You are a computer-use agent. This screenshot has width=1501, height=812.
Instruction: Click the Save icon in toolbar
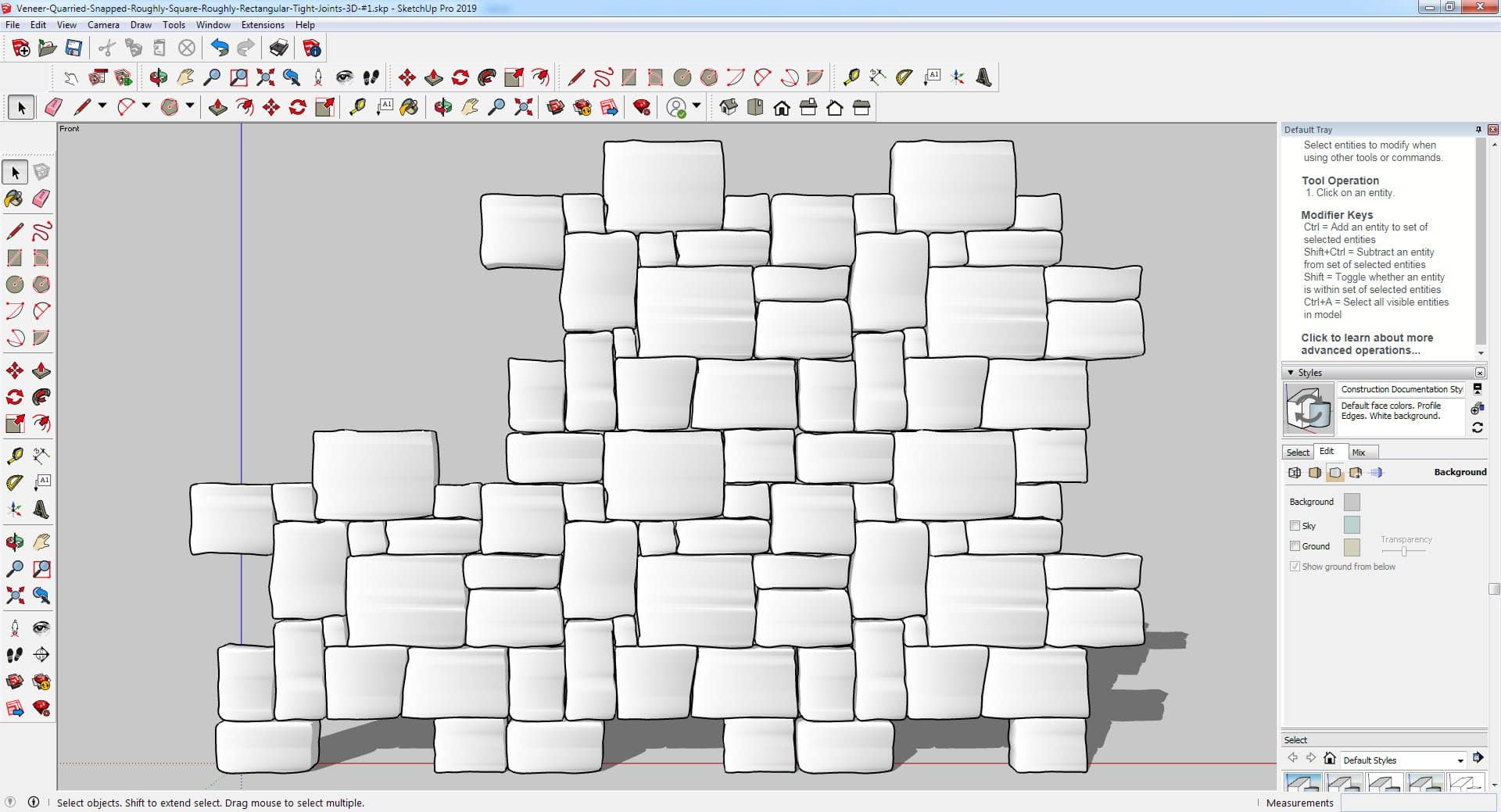point(73,48)
